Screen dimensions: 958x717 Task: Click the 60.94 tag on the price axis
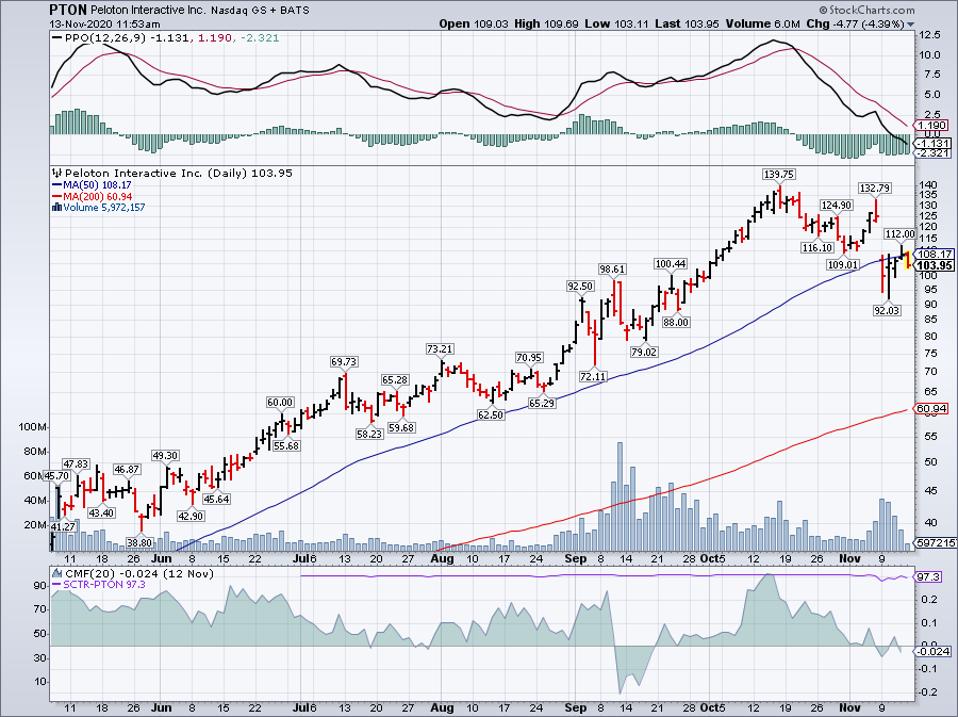pos(932,409)
